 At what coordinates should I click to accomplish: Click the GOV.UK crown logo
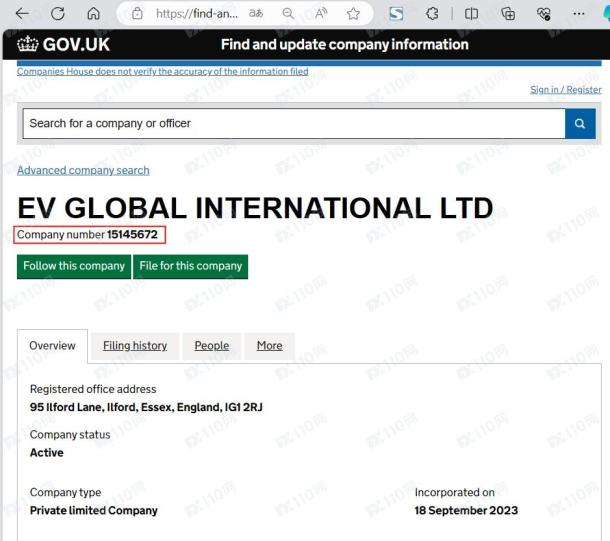pos(63,44)
